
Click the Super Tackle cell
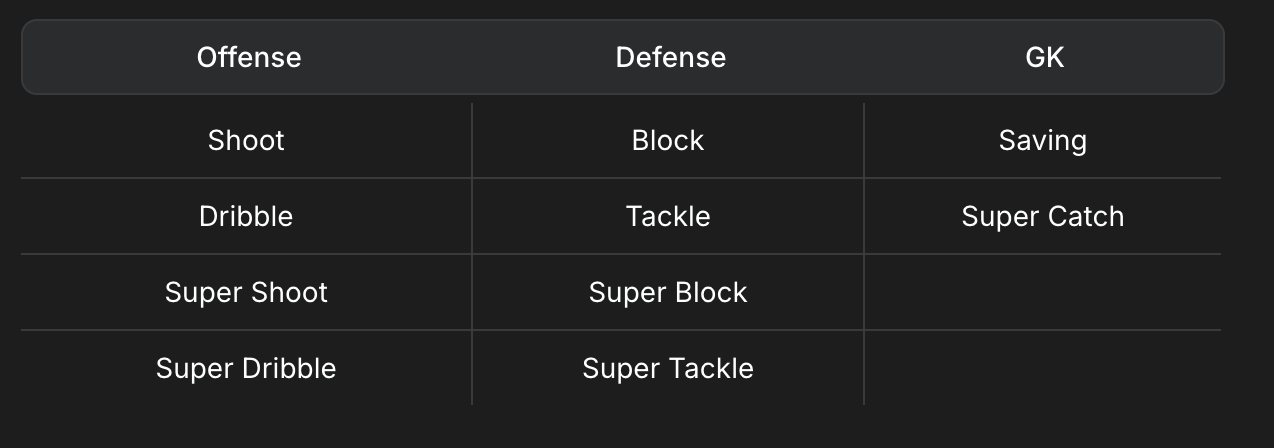(668, 369)
